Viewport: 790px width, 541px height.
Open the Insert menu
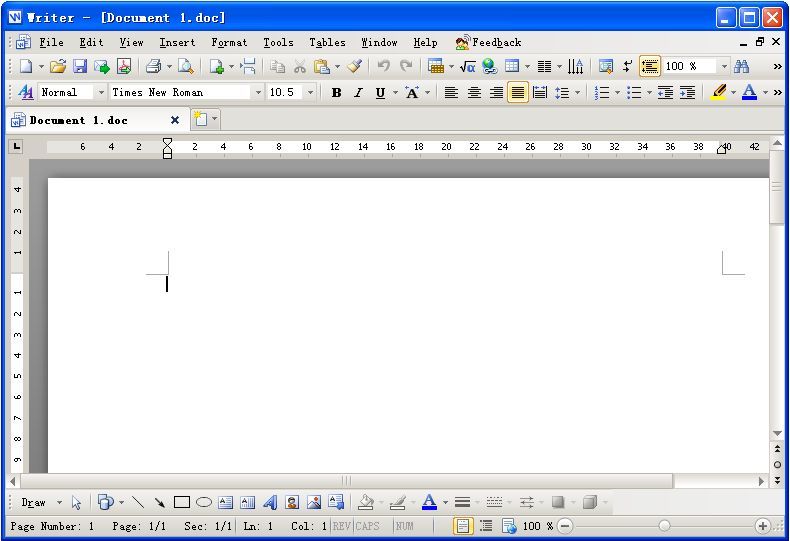(177, 42)
